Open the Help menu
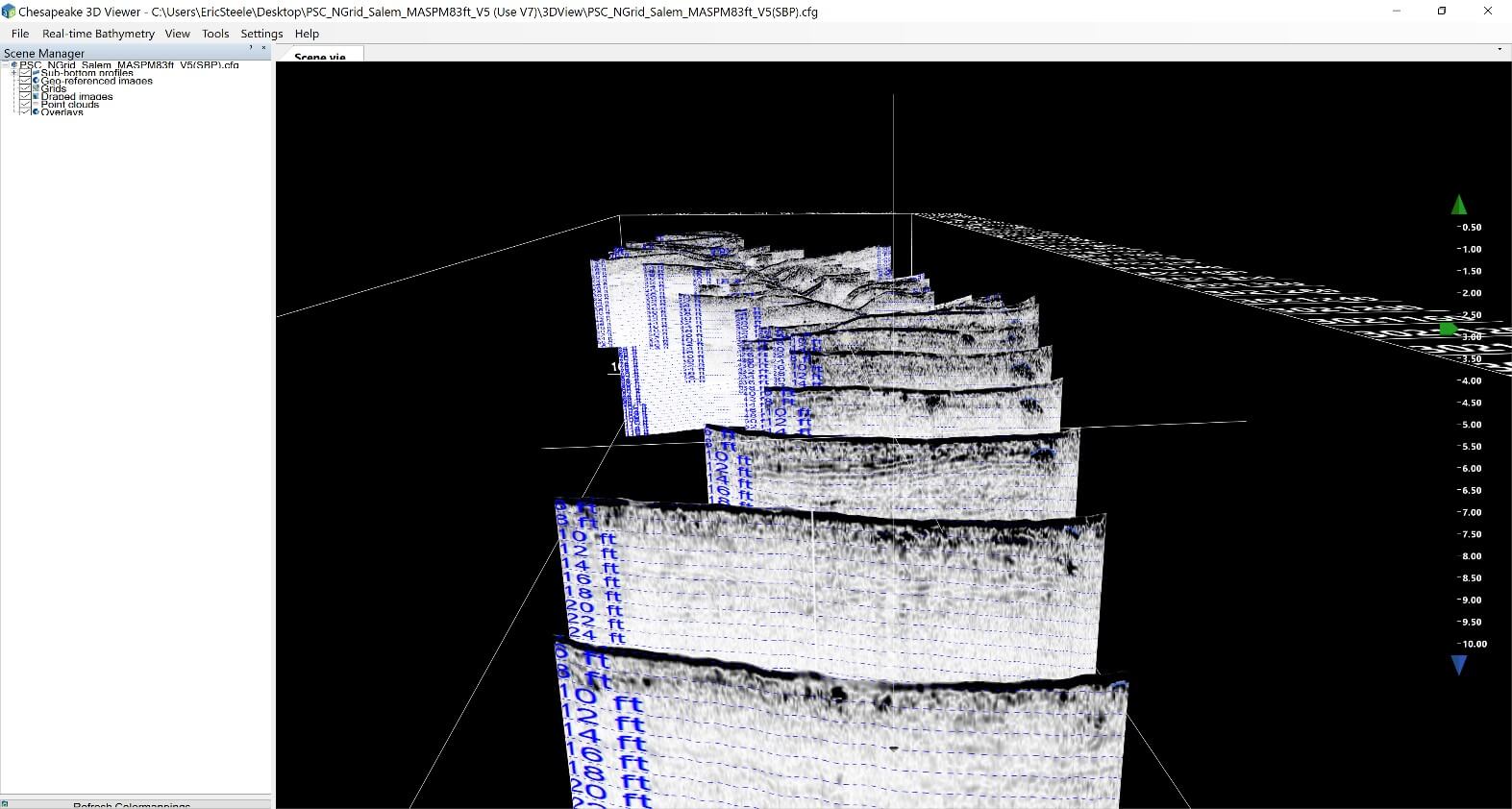This screenshot has width=1512, height=809. 307,34
